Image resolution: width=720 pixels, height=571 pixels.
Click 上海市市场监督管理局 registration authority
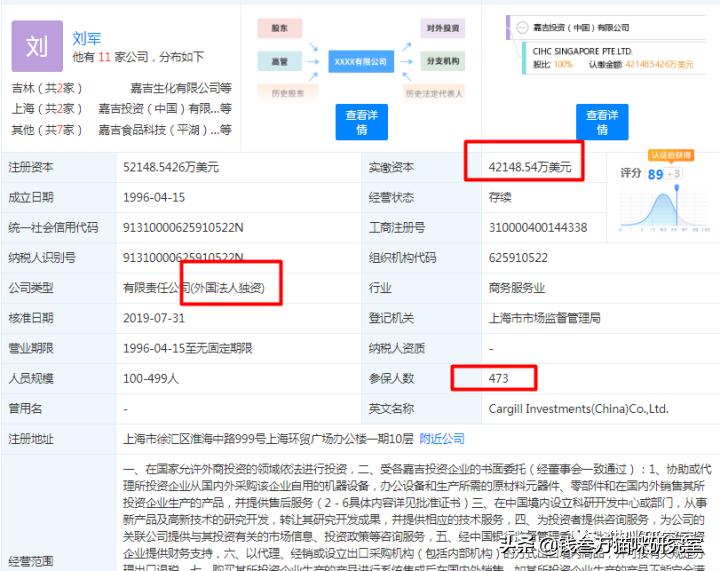545,318
